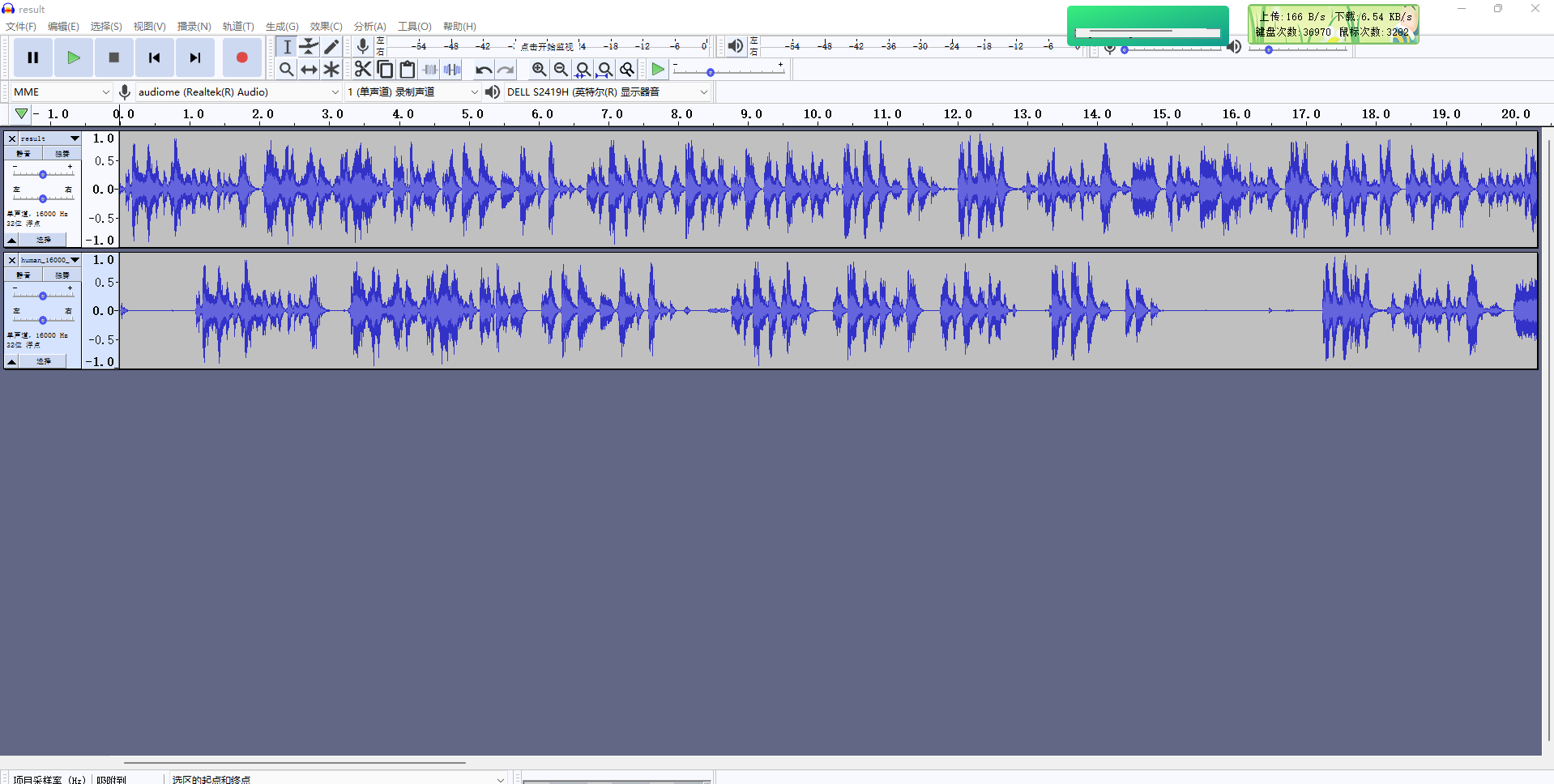Solo (独奏) the result track
Viewport: 1554px width, 784px height.
point(62,153)
